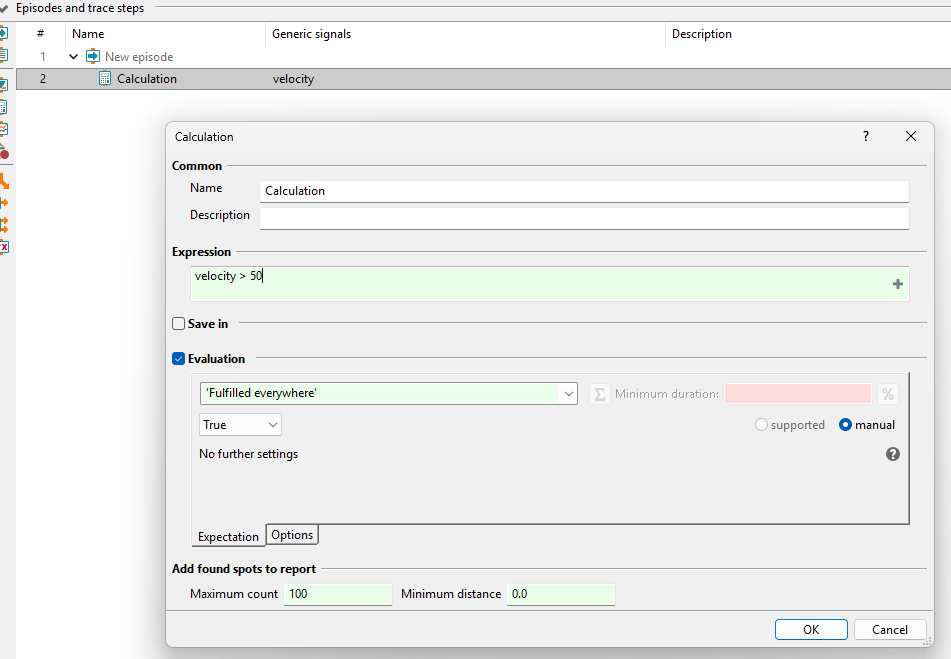Click the Minimum distance field
The width and height of the screenshot is (951, 659).
[561, 594]
